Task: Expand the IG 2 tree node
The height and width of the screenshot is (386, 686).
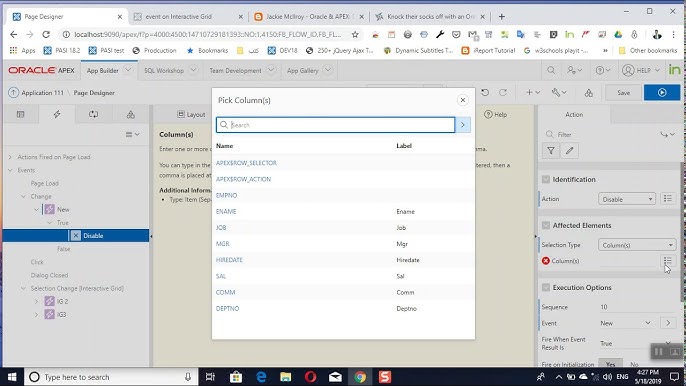Action: click(37, 302)
